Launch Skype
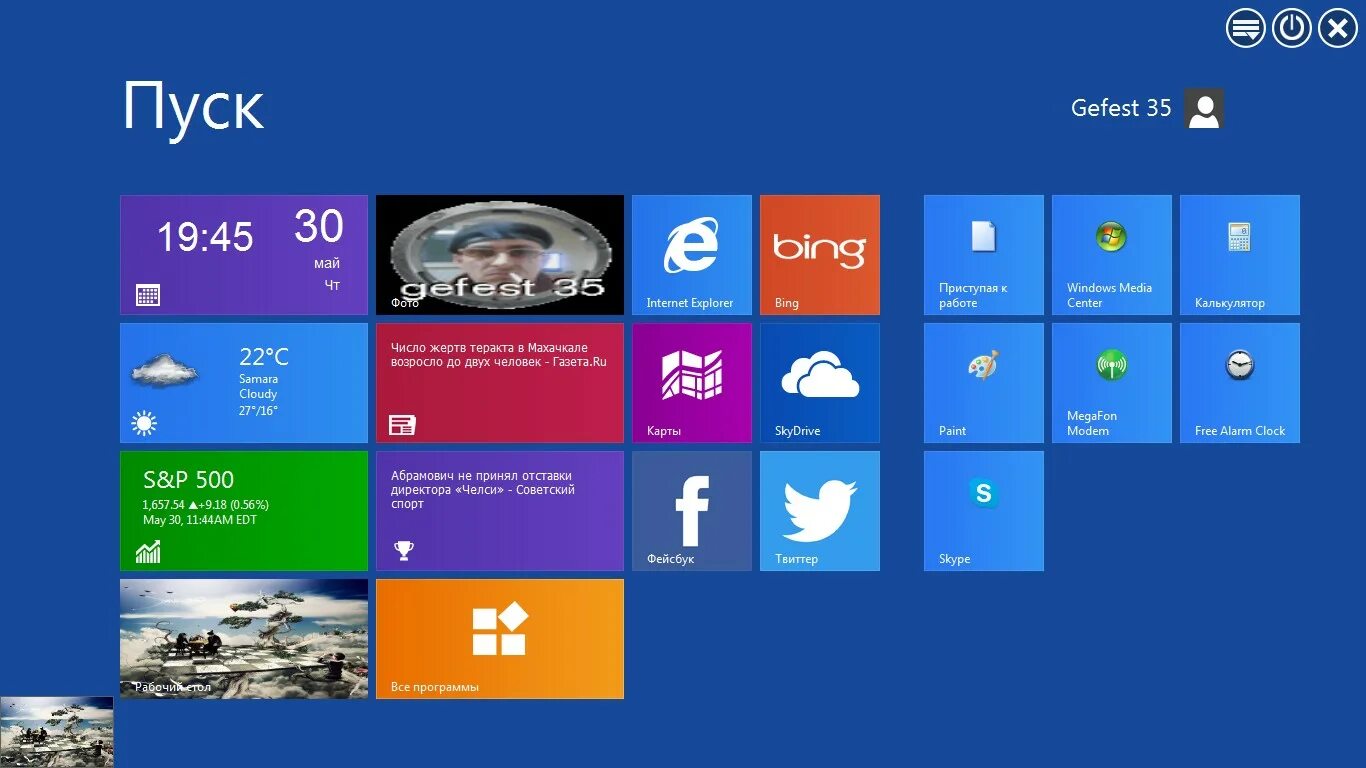1366x768 pixels. 983,510
